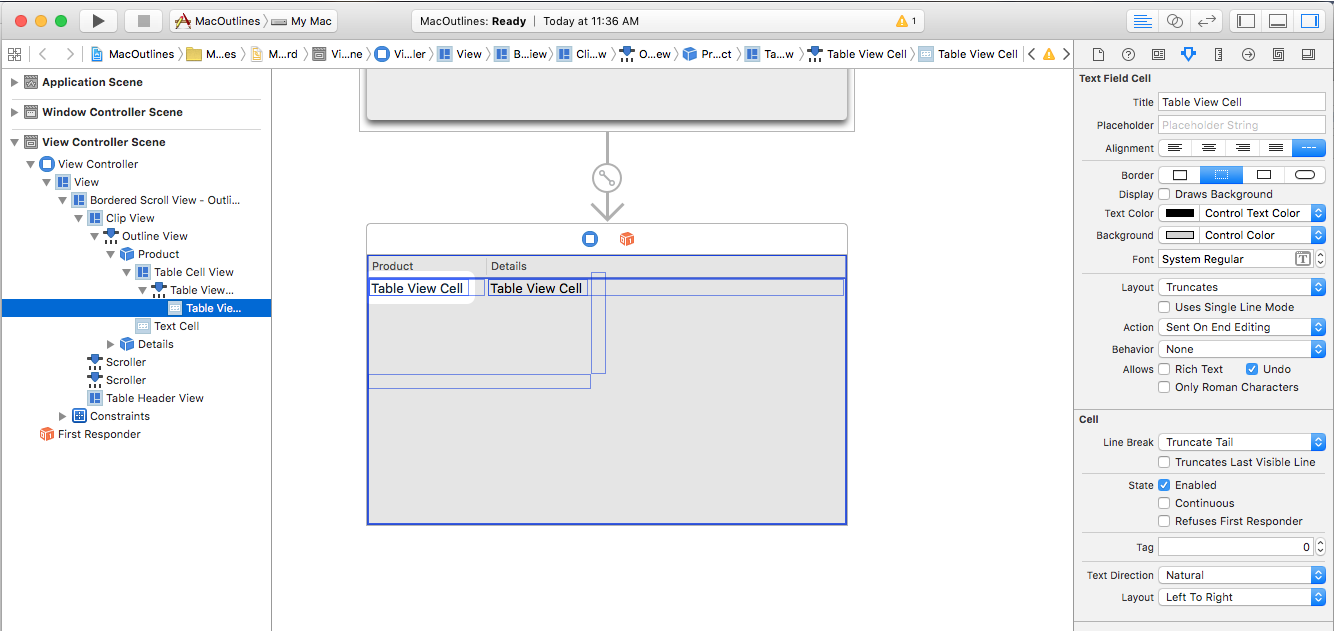Show the Debug area pane
The width and height of the screenshot is (1334, 631).
point(1278,21)
